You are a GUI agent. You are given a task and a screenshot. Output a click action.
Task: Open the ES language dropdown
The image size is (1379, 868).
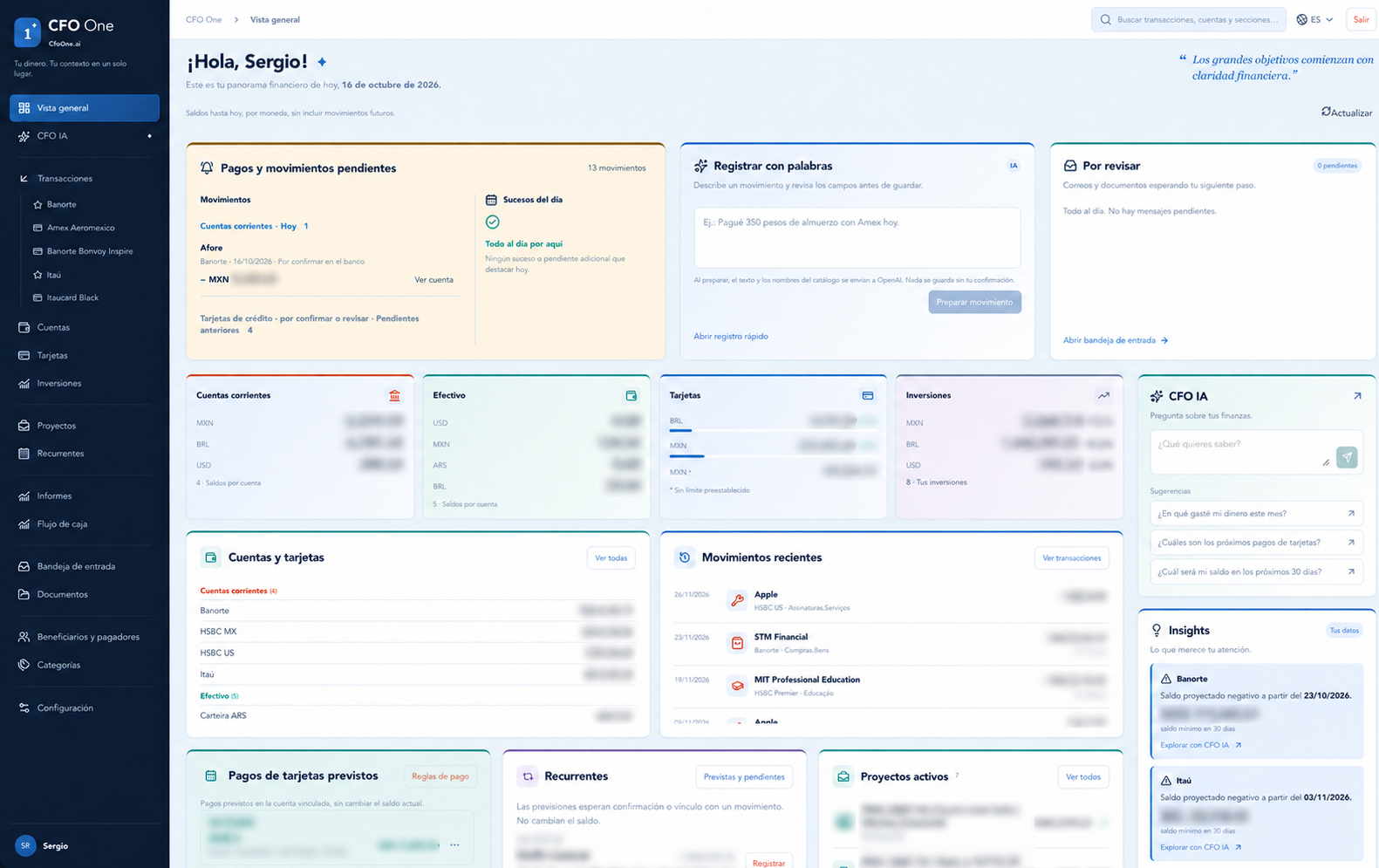[x=1314, y=19]
